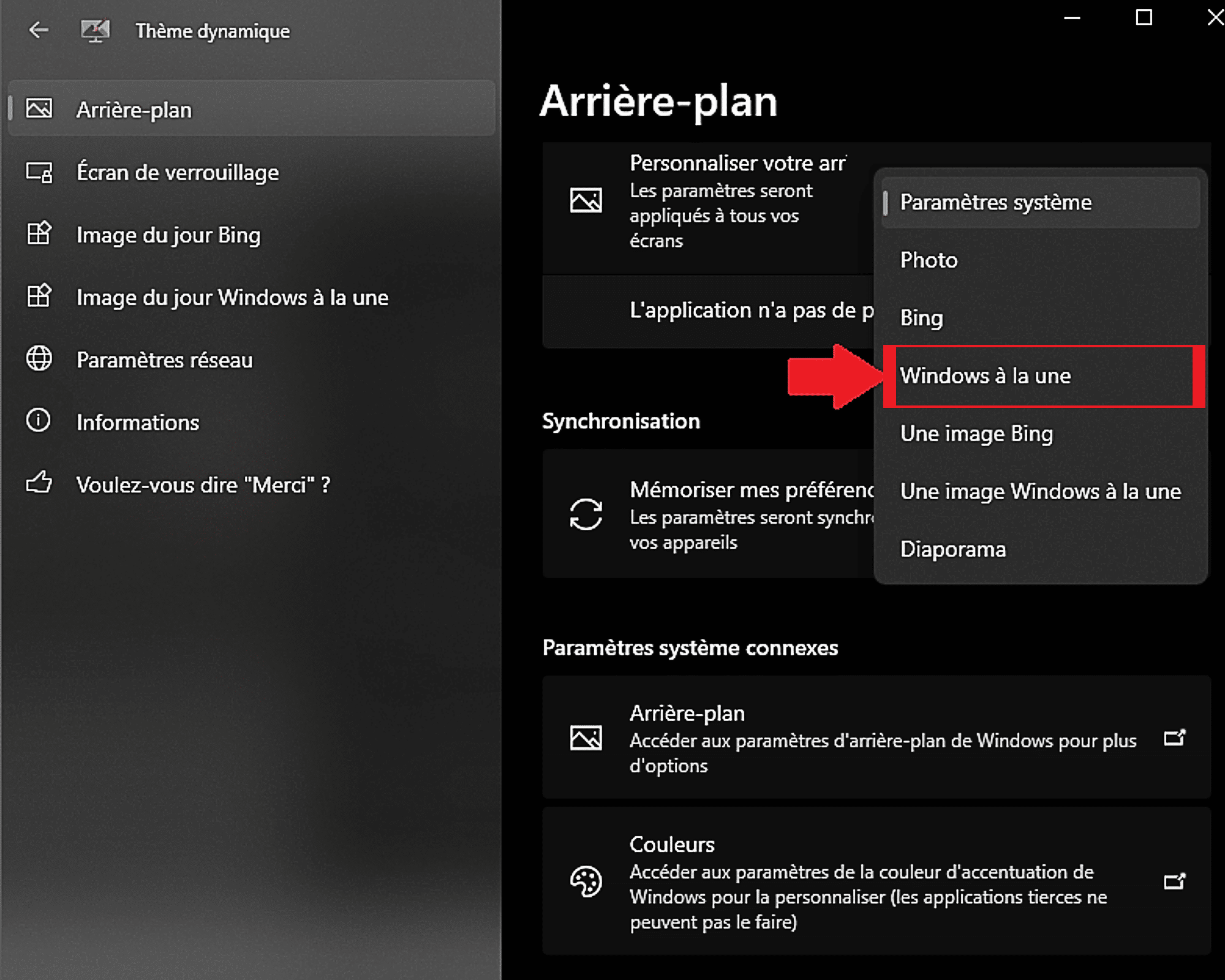The width and height of the screenshot is (1225, 980).
Task: Select Windows à la une from dropdown
Action: click(x=1040, y=375)
